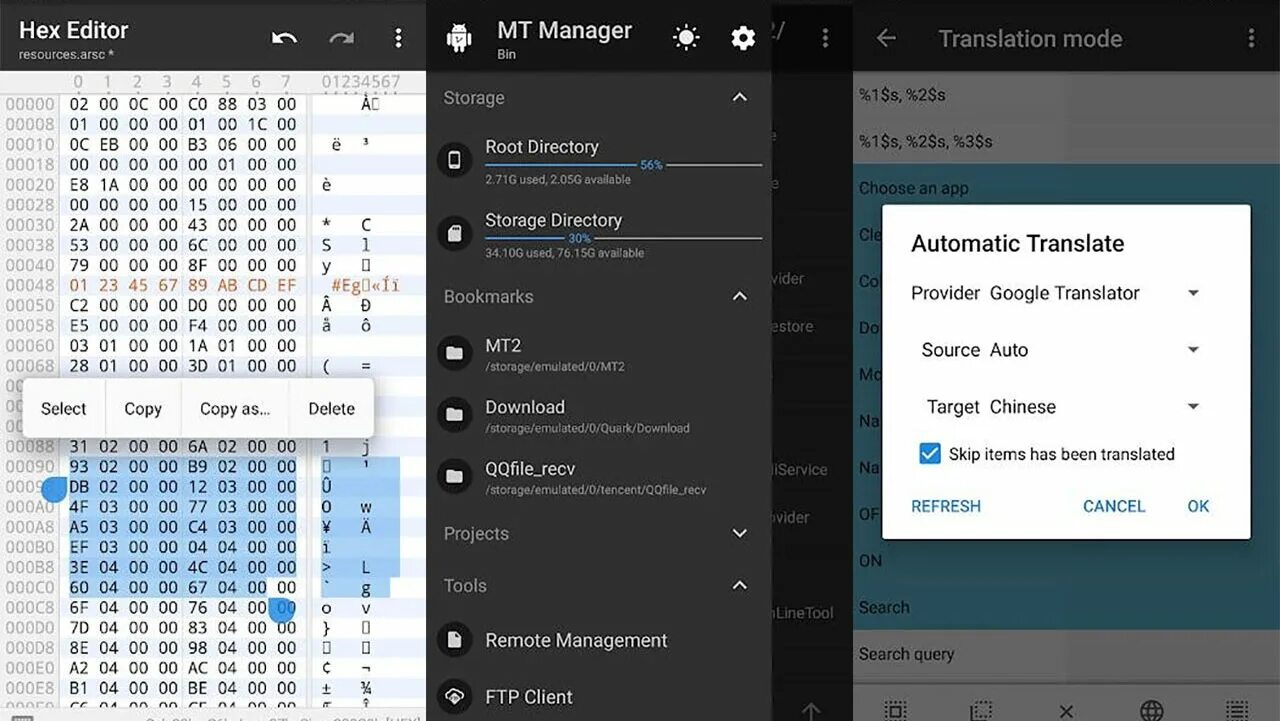Click the Bin subtitle under MT Manager
The width and height of the screenshot is (1280, 721).
(506, 55)
